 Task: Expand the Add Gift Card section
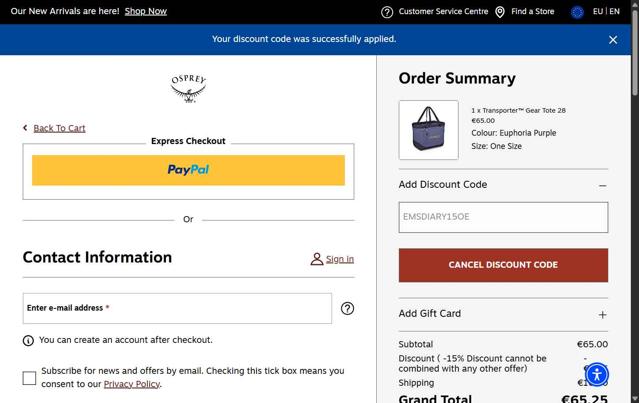pyautogui.click(x=602, y=315)
